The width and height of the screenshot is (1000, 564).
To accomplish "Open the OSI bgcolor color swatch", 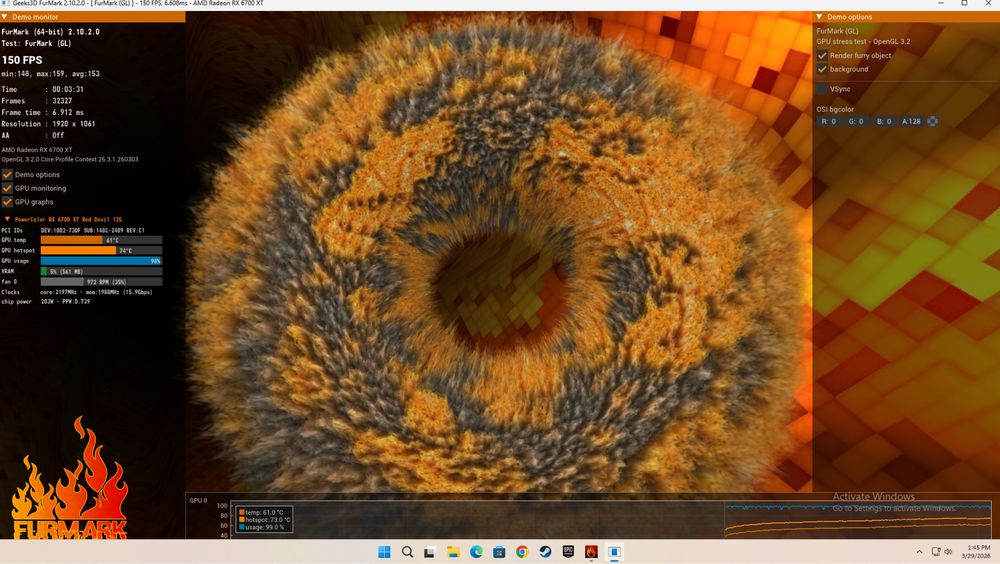I will (932, 121).
